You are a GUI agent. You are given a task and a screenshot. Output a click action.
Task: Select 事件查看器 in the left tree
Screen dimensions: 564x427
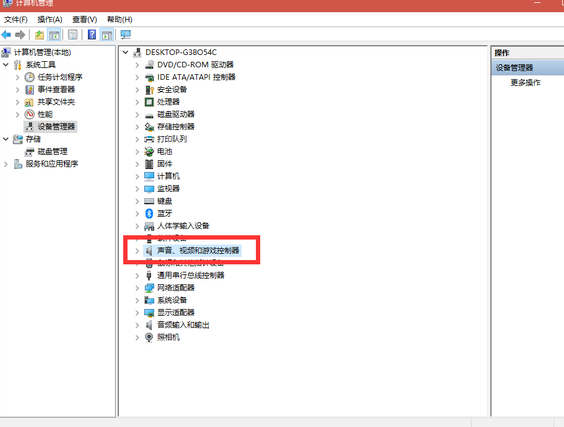(x=56, y=90)
